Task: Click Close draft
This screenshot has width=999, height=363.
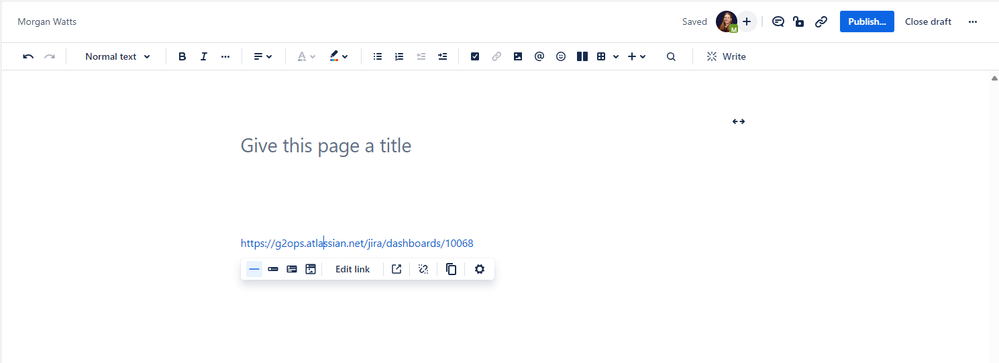Action: pos(928,22)
